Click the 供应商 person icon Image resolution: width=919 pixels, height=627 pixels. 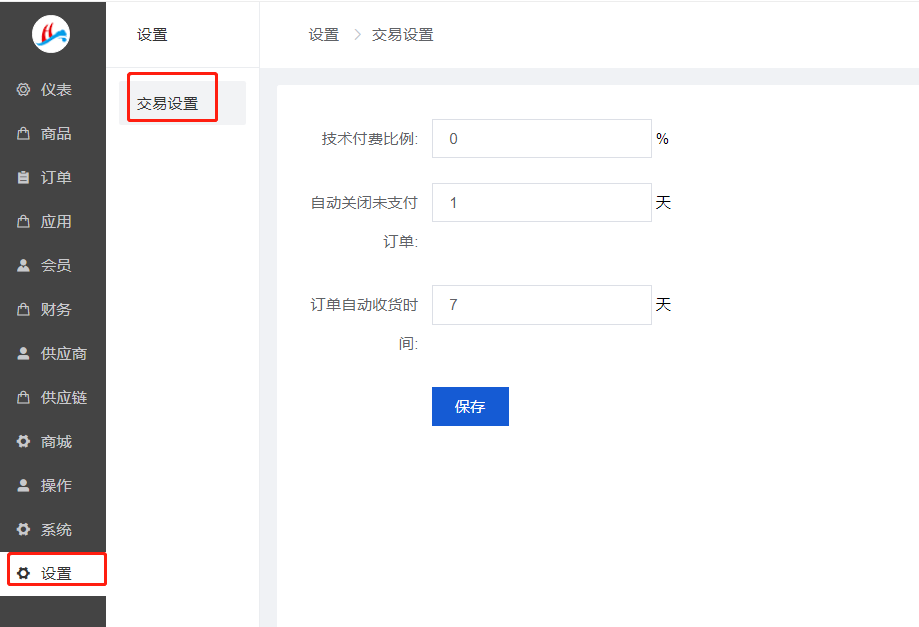[23, 353]
